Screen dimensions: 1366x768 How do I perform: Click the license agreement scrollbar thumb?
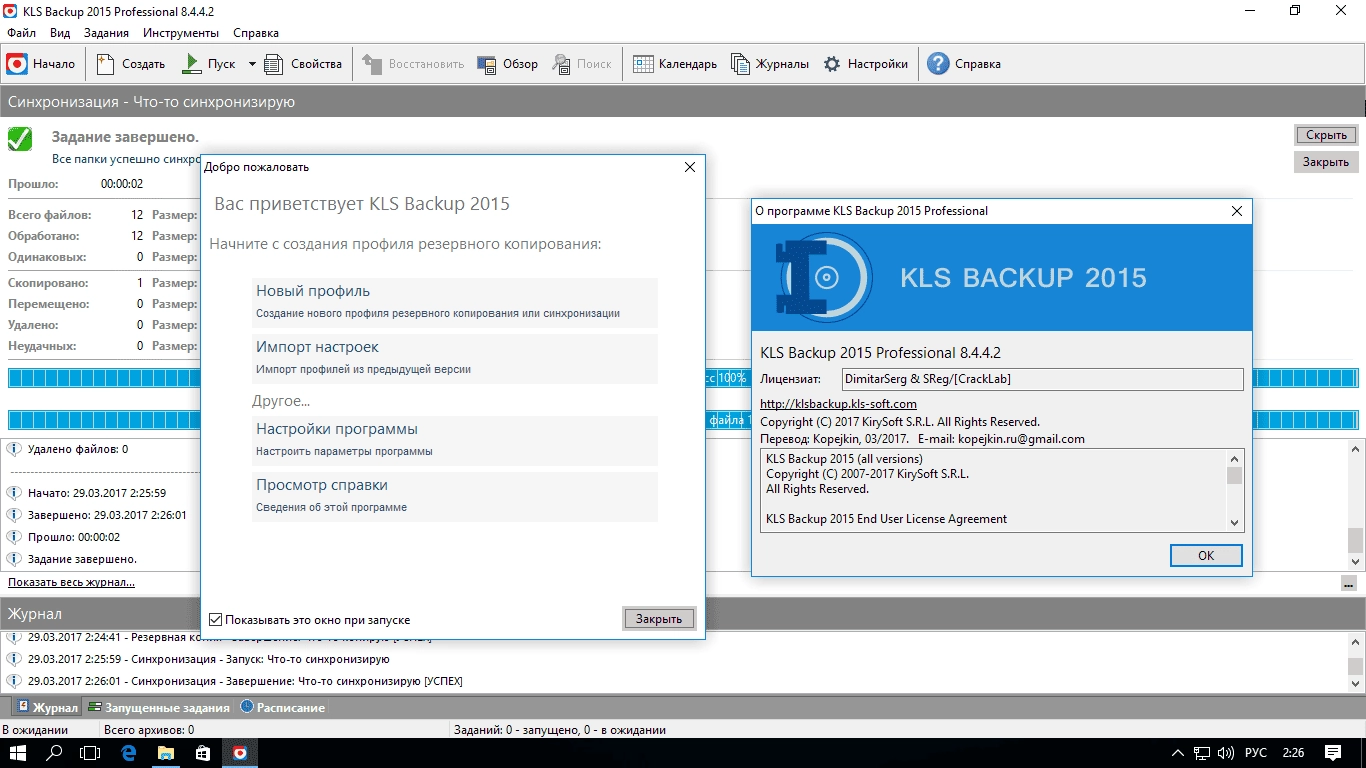[1235, 475]
